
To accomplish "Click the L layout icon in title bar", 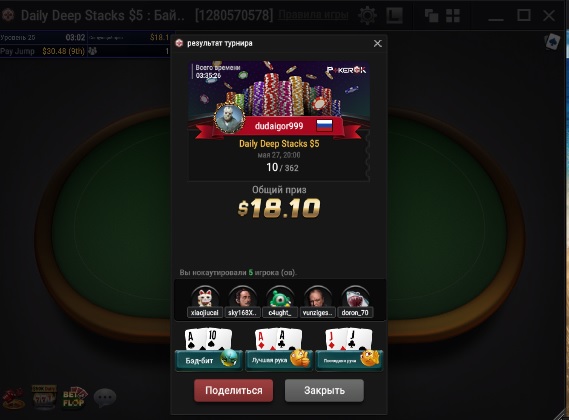I will [x=394, y=16].
